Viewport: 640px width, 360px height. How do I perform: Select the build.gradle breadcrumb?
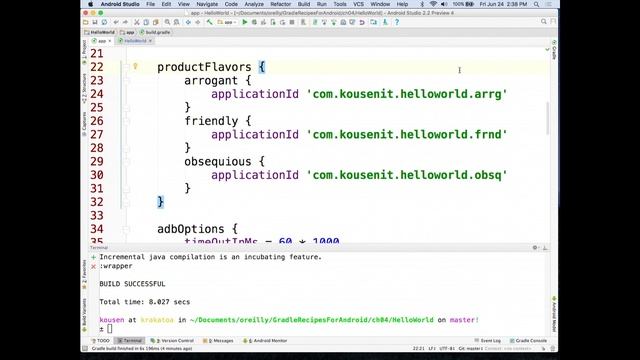pyautogui.click(x=155, y=32)
